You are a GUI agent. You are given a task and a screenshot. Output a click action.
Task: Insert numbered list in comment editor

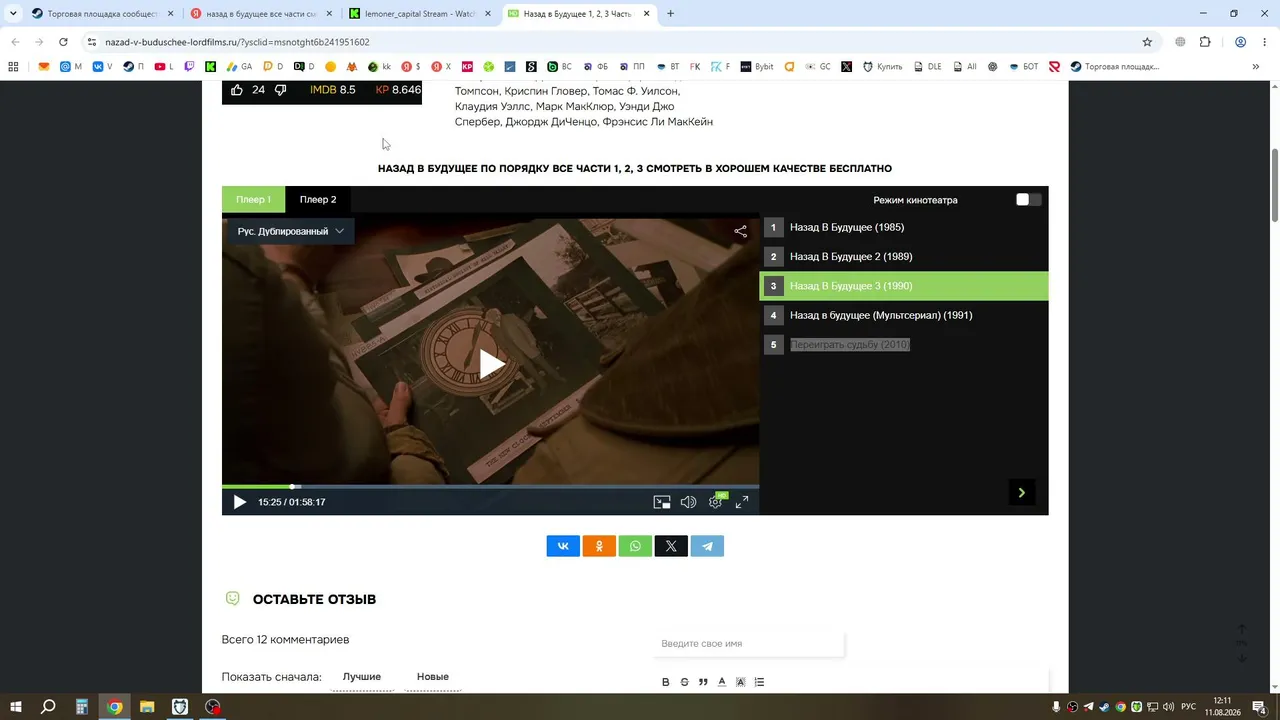(760, 682)
